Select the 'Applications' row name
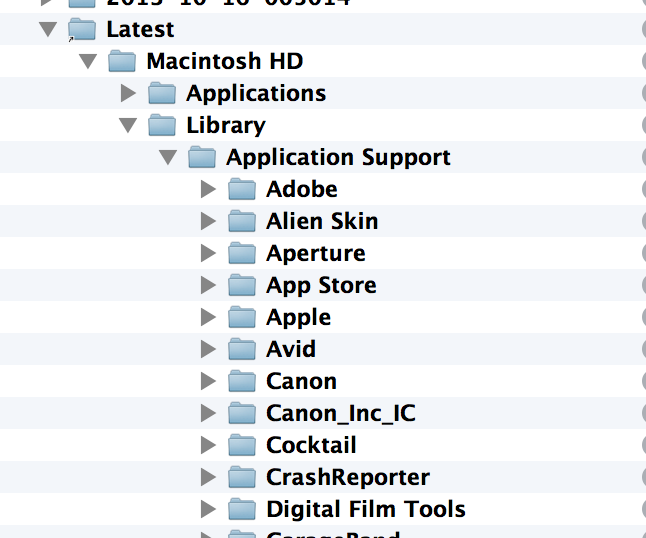This screenshot has height=538, width=646. pyautogui.click(x=256, y=94)
